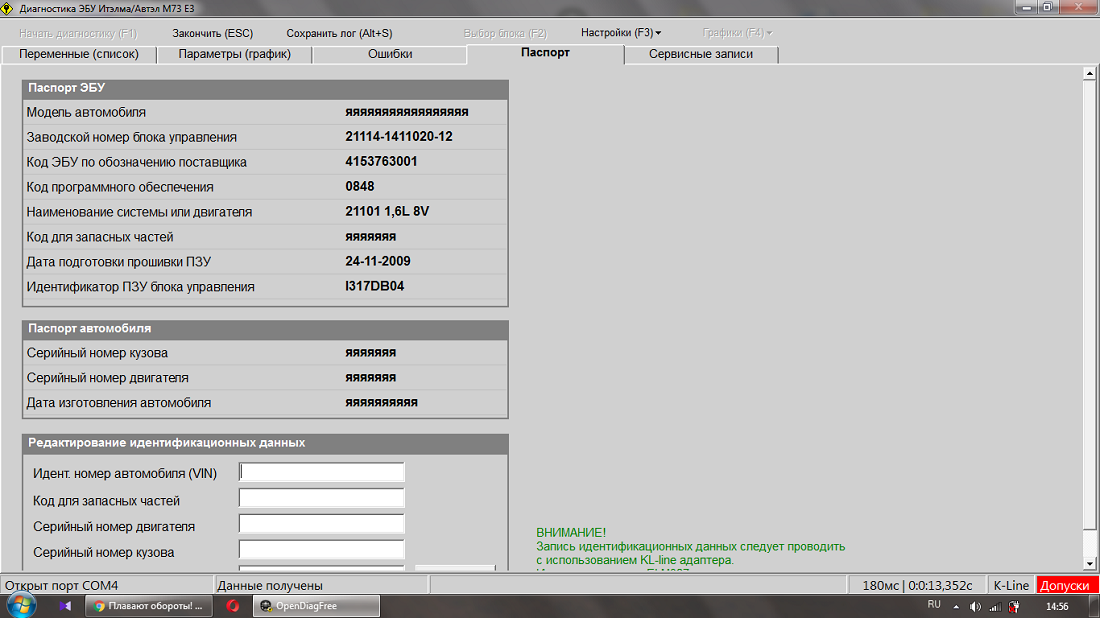This screenshot has height=618, width=1100.
Task: Click the app icon in title bar
Action: pyautogui.click(x=9, y=7)
